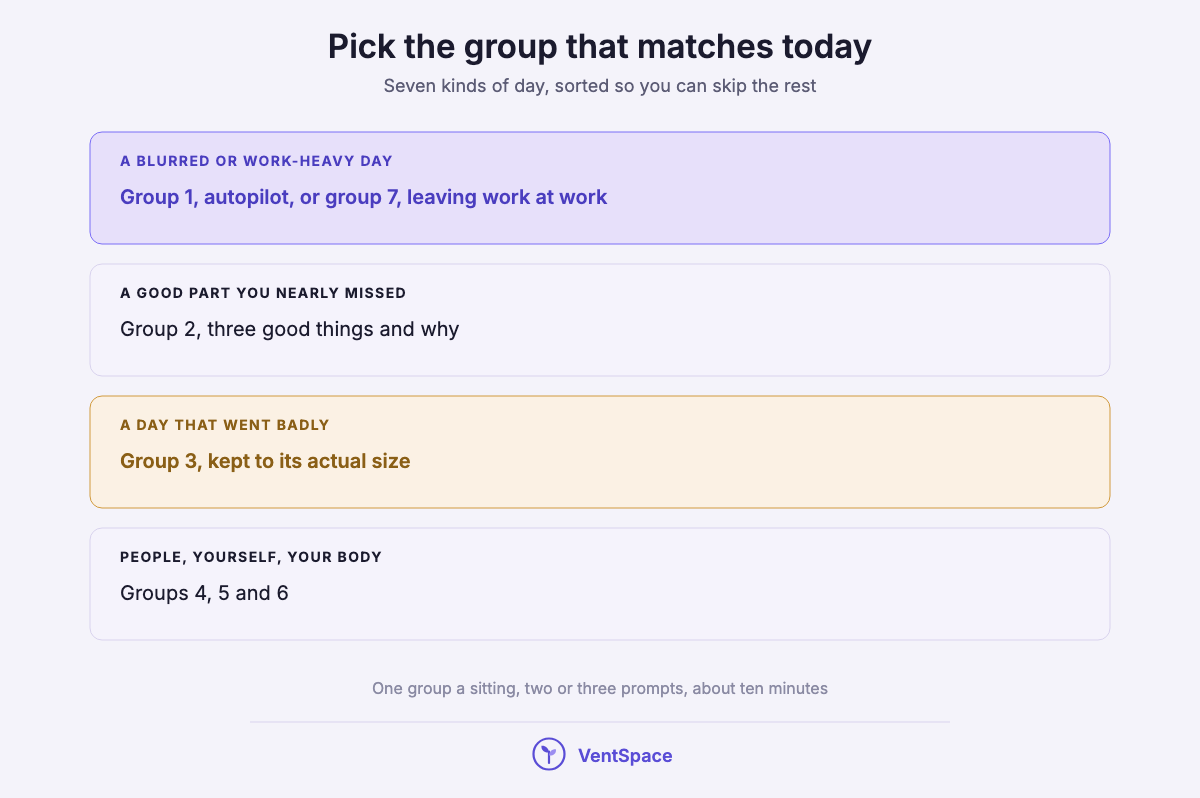
Task: Click the "People, yourself, your body" label
Action: [251, 557]
